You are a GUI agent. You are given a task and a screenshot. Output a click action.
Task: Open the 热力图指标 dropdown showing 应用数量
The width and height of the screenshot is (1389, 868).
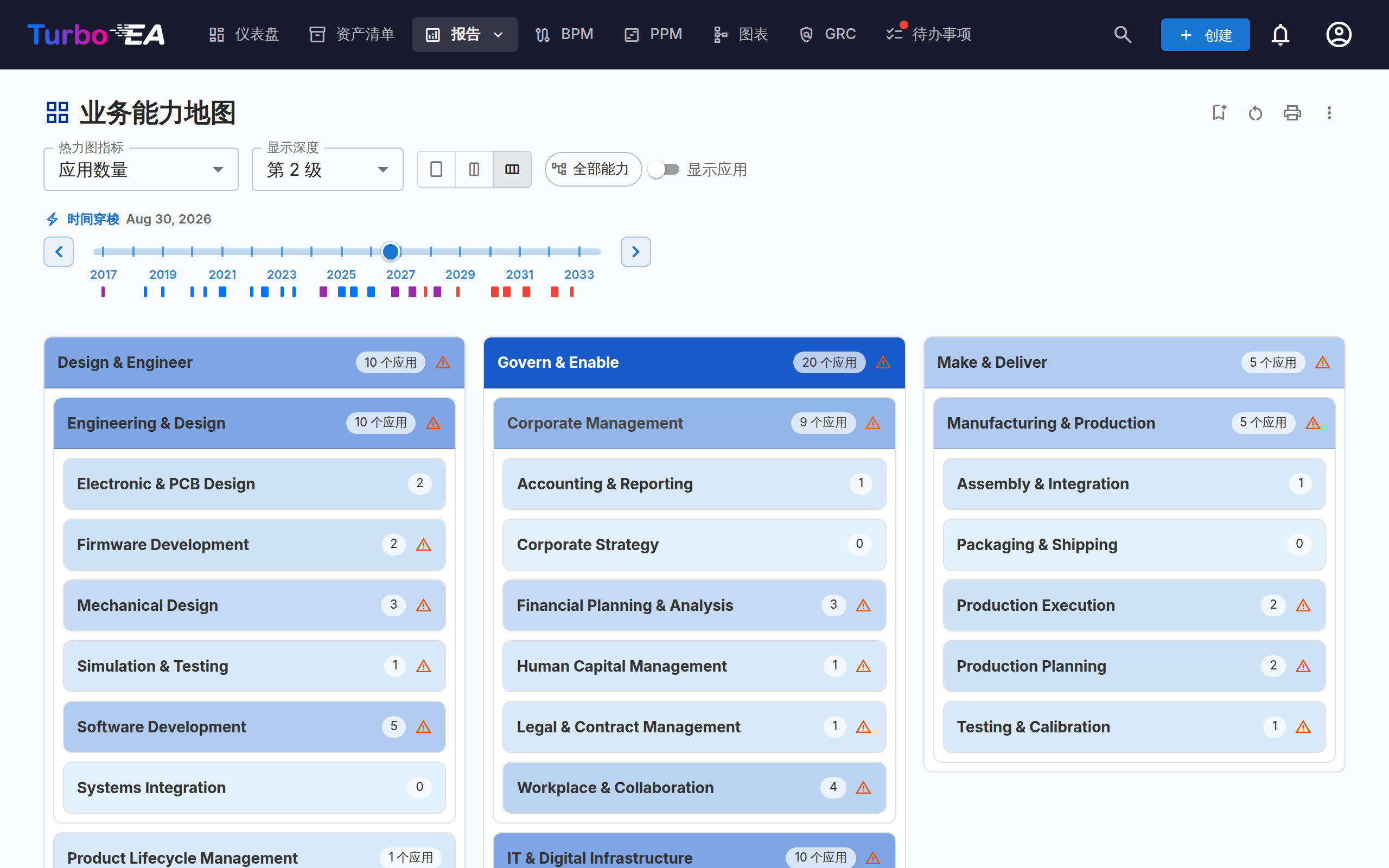[141, 169]
